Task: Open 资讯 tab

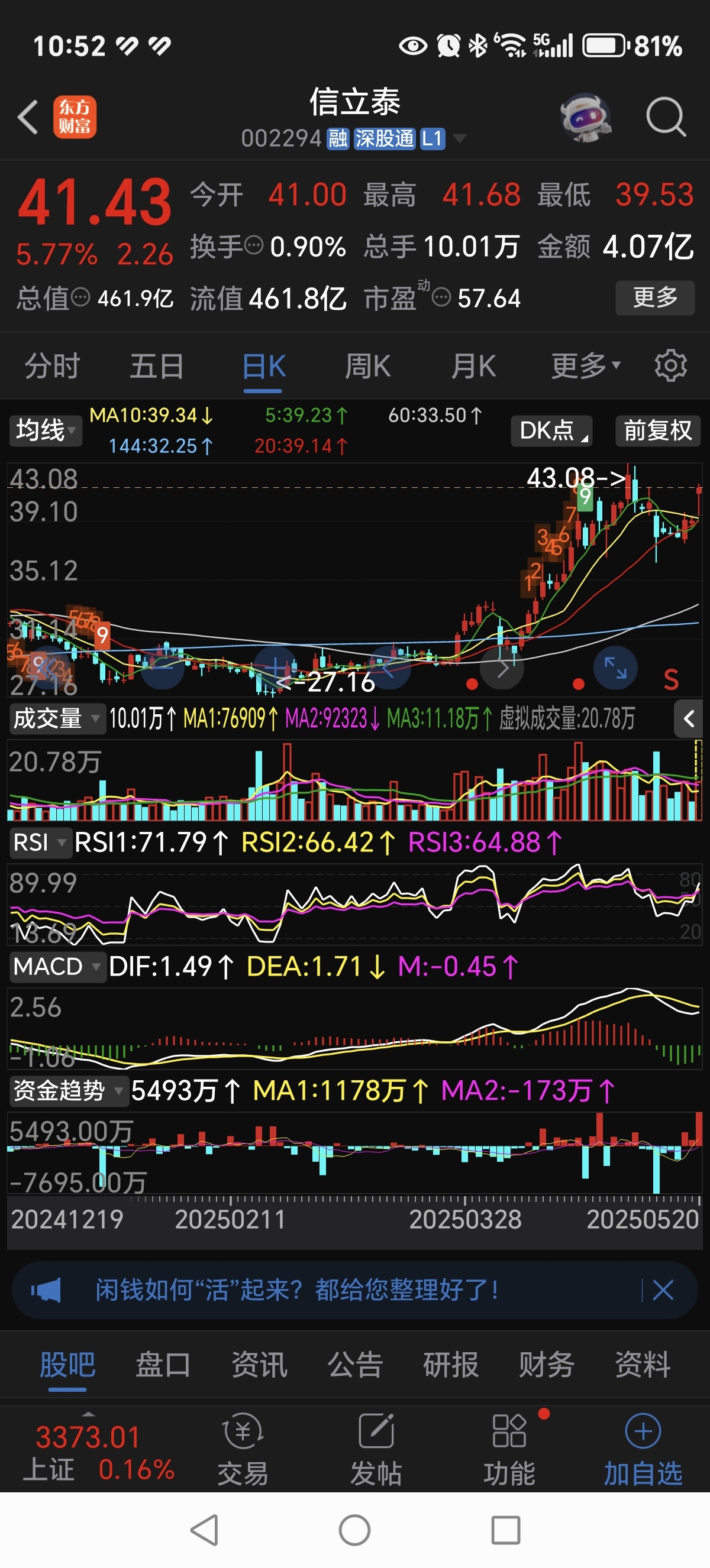Action: click(259, 1364)
